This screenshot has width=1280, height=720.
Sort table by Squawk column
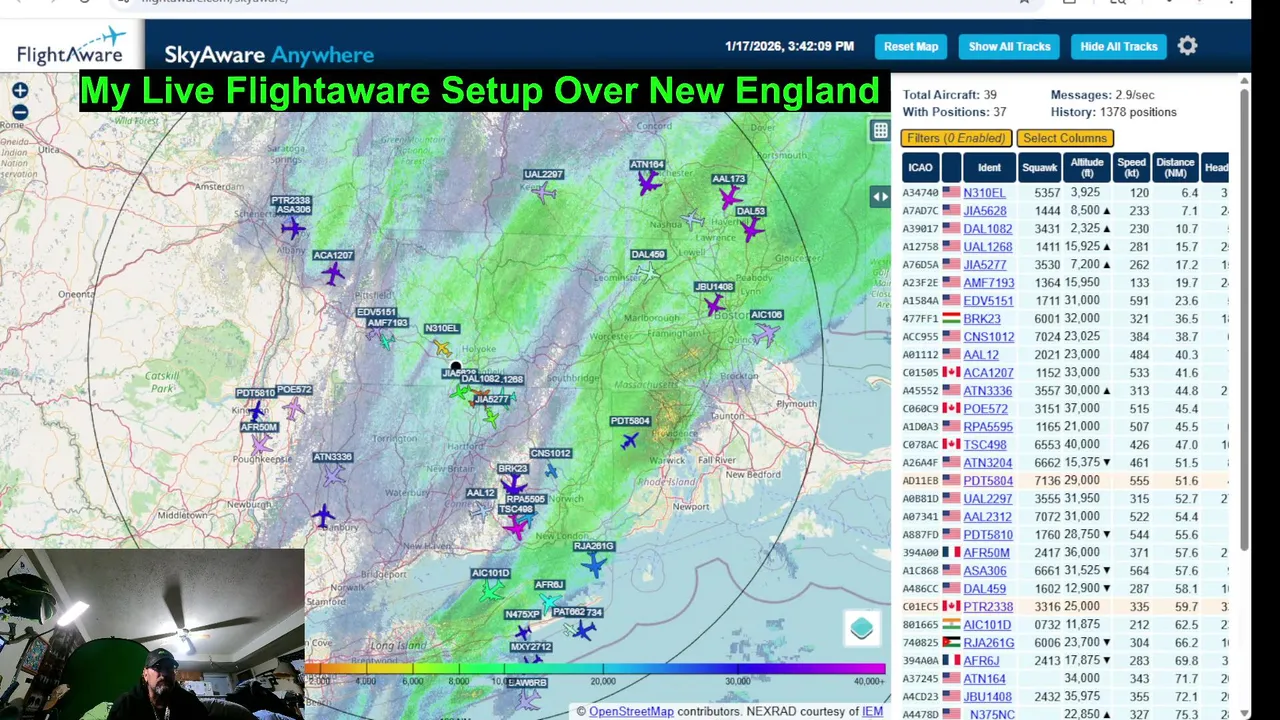coord(1039,168)
